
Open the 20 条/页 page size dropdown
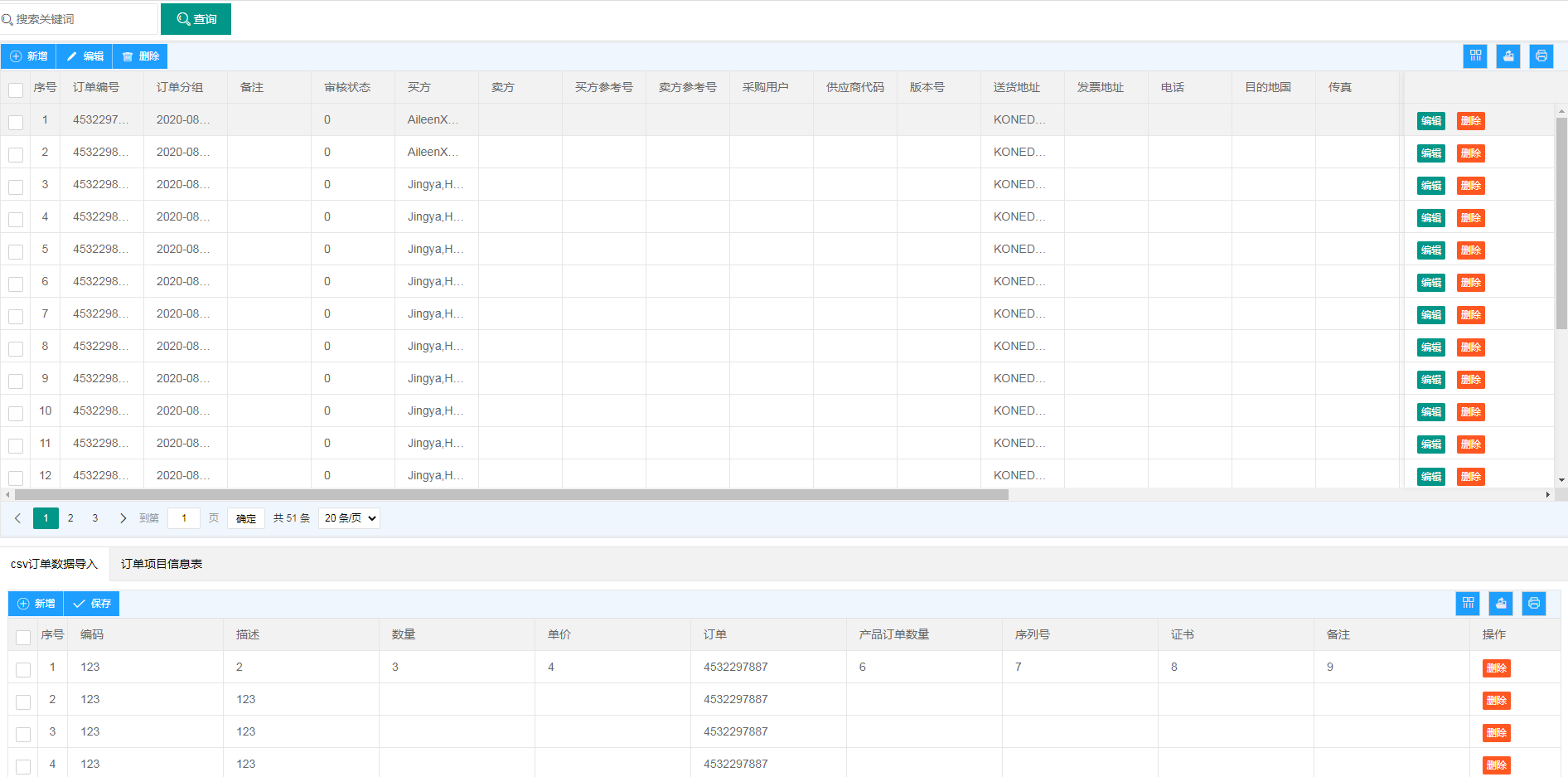point(349,518)
